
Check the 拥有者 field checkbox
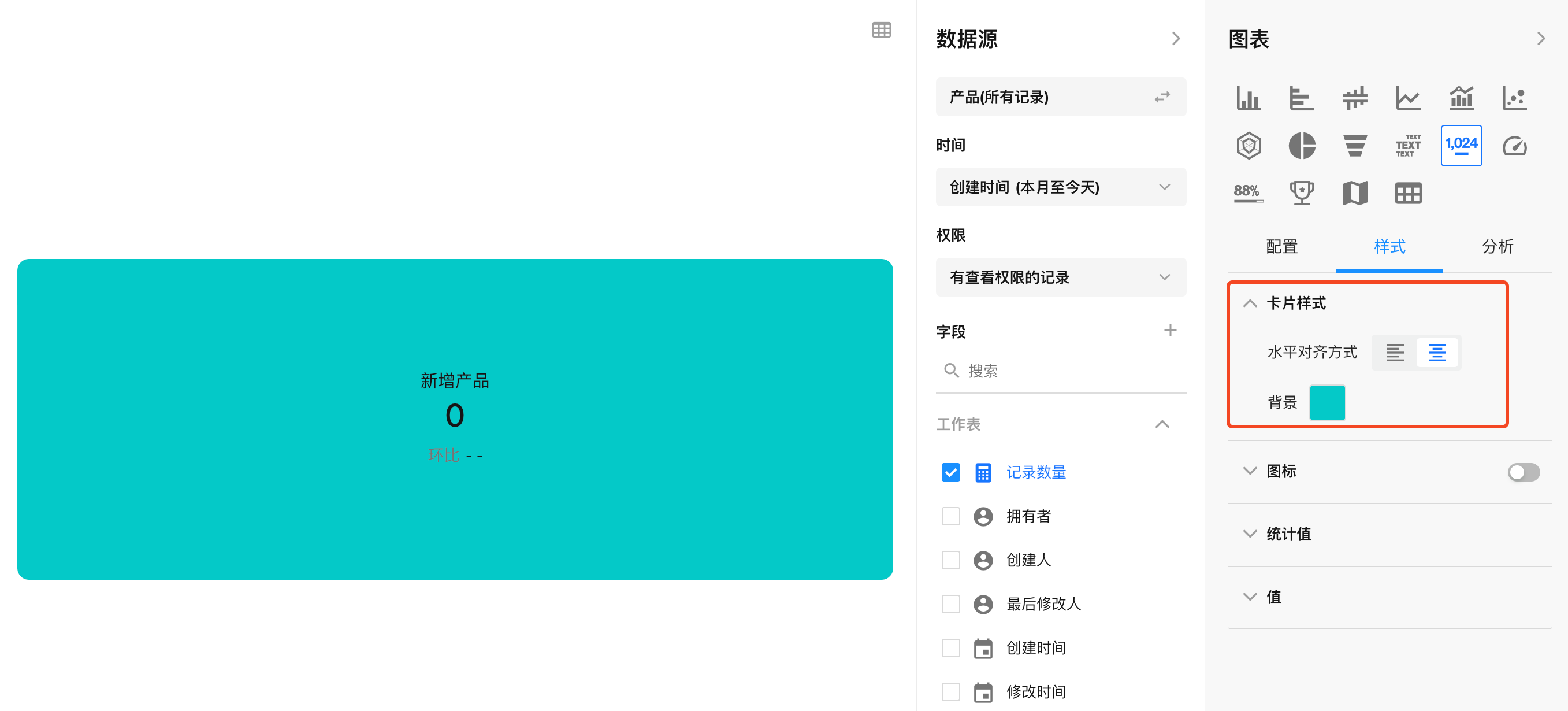(x=950, y=516)
